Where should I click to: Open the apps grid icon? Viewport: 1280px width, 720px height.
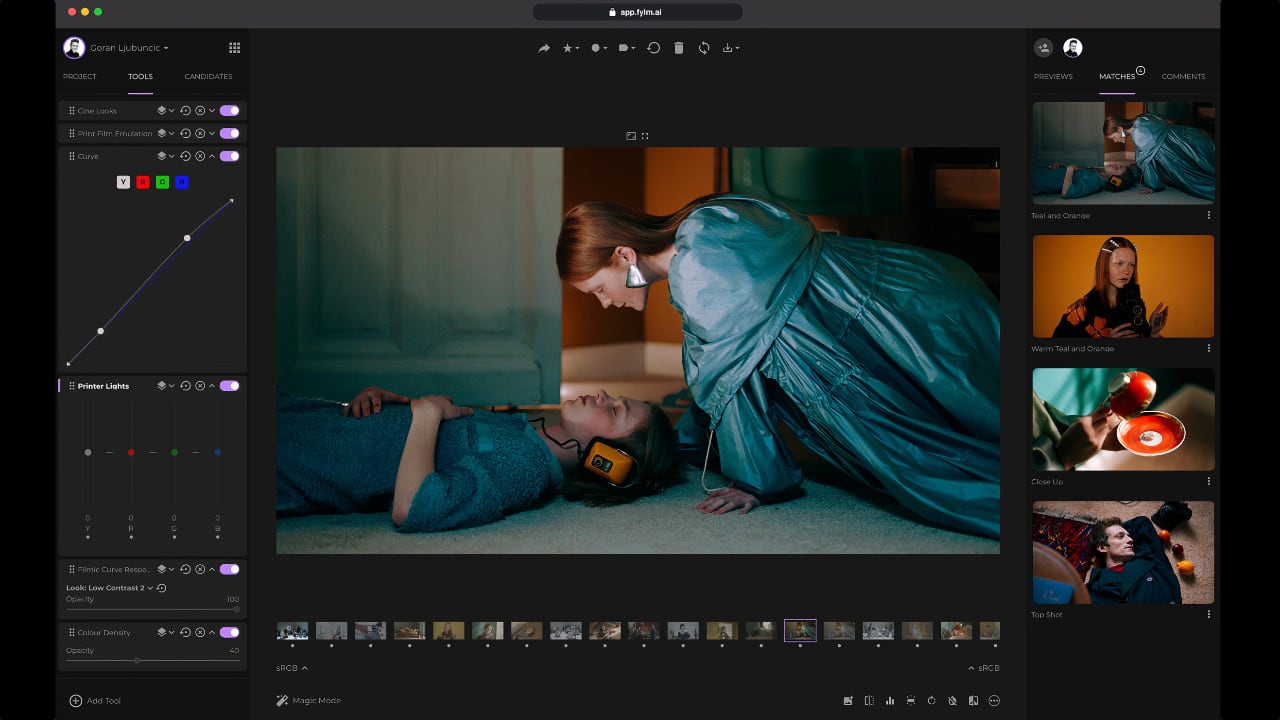(235, 48)
